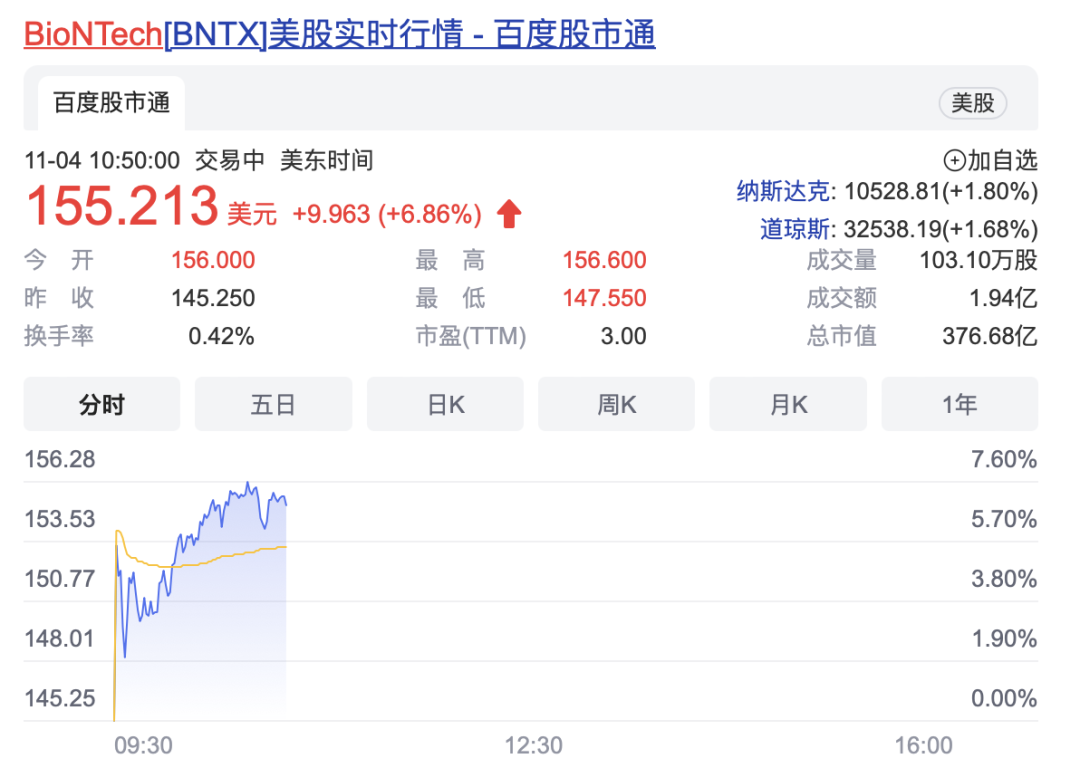Image resolution: width=1080 pixels, height=768 pixels.
Task: Click the 12:30 time axis label
Action: click(x=533, y=745)
